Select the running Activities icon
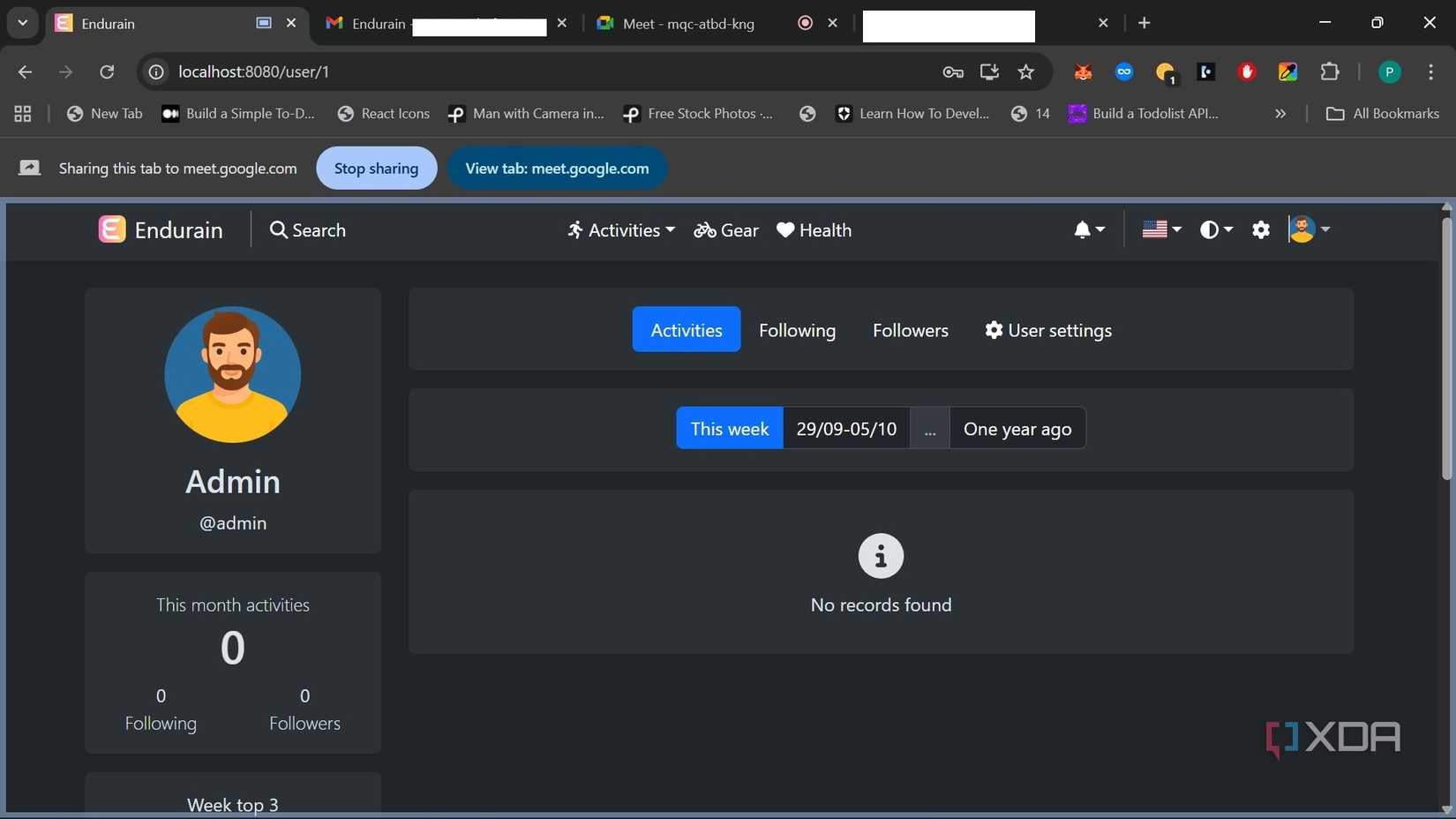 (574, 229)
